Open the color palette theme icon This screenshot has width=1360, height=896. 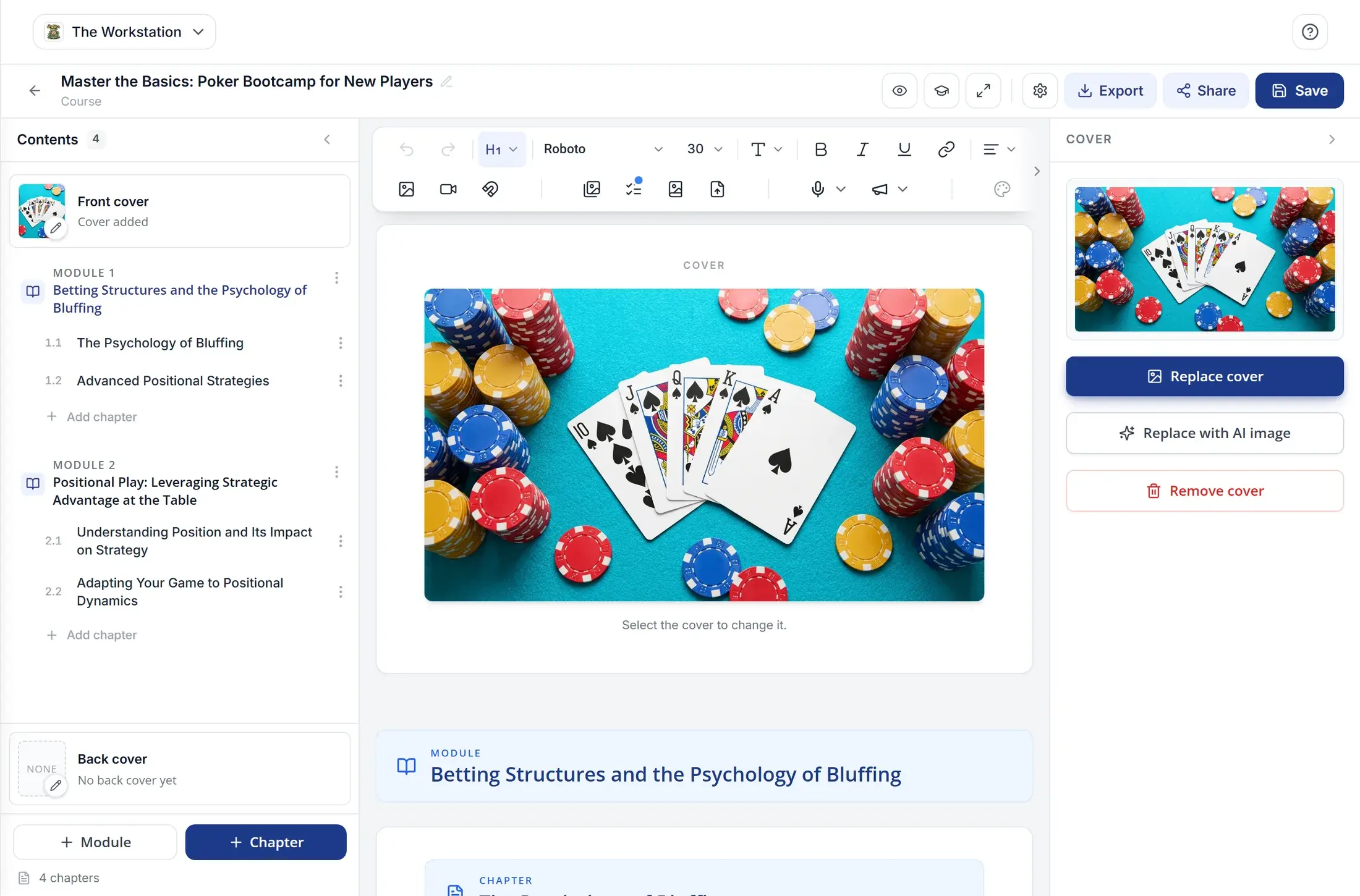[x=1001, y=189]
